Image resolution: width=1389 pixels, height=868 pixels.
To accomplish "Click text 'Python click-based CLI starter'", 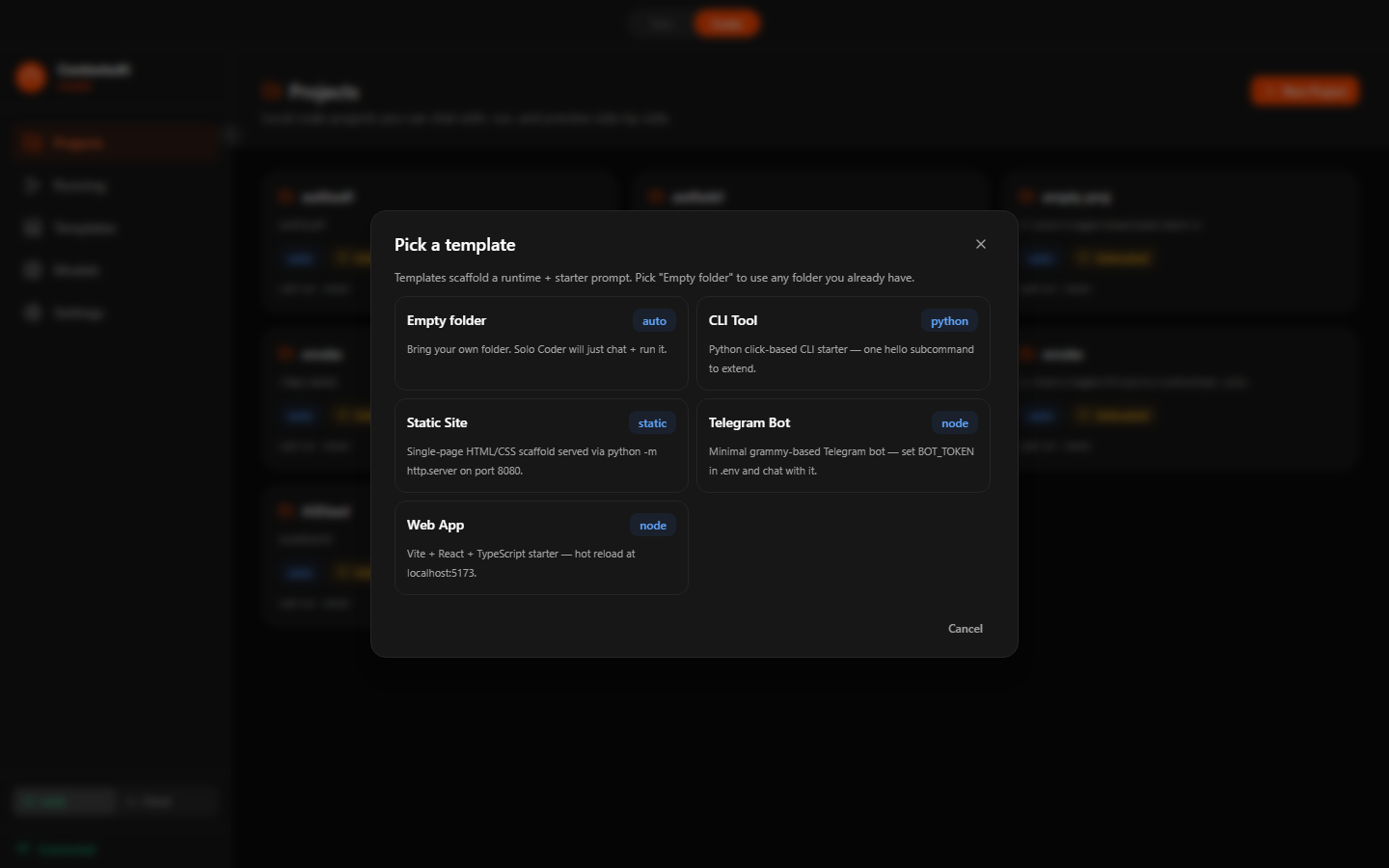I will [x=777, y=349].
